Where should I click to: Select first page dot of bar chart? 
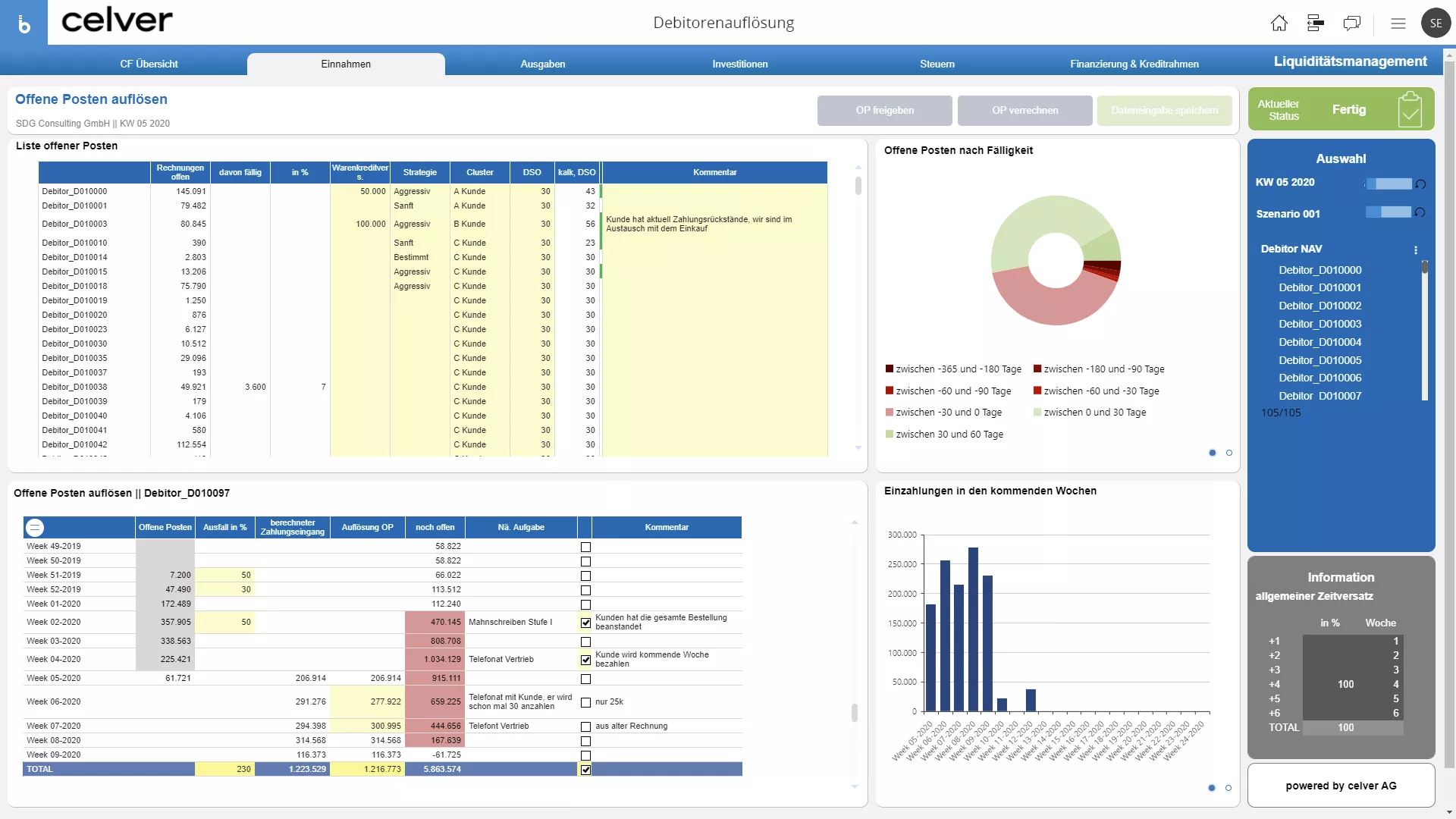point(1212,788)
